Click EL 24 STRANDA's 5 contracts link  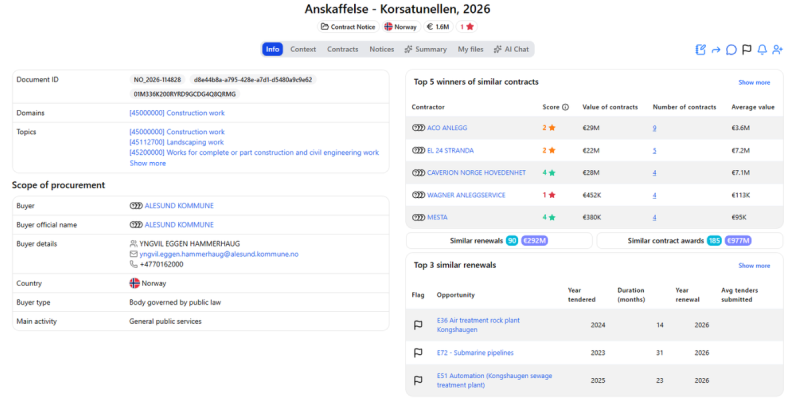click(x=654, y=151)
